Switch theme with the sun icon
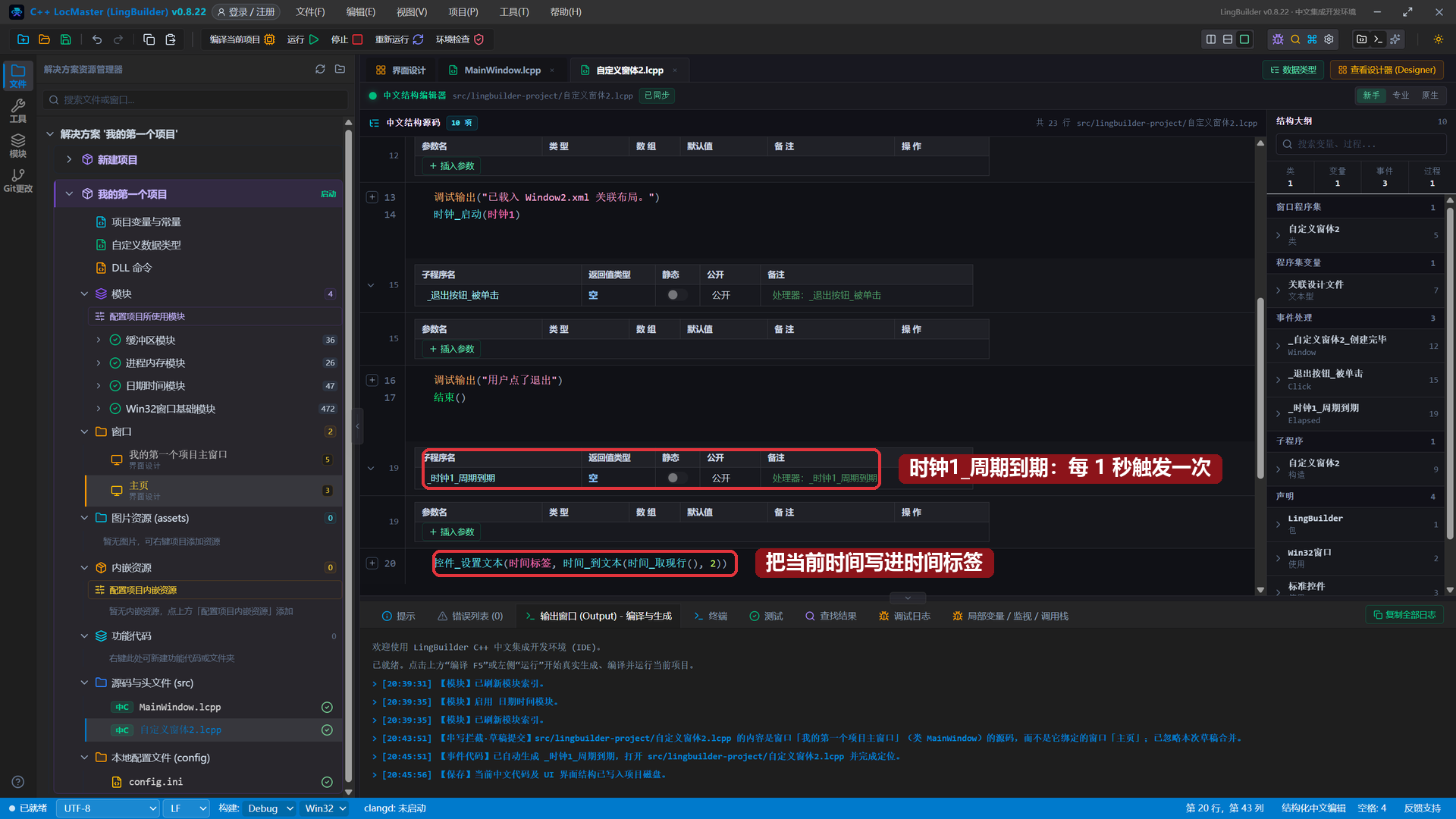This screenshot has width=1456, height=819. [x=1438, y=39]
